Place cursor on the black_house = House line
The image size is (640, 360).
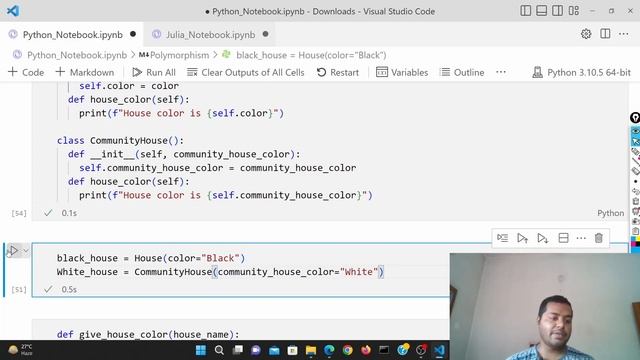tap(151, 258)
